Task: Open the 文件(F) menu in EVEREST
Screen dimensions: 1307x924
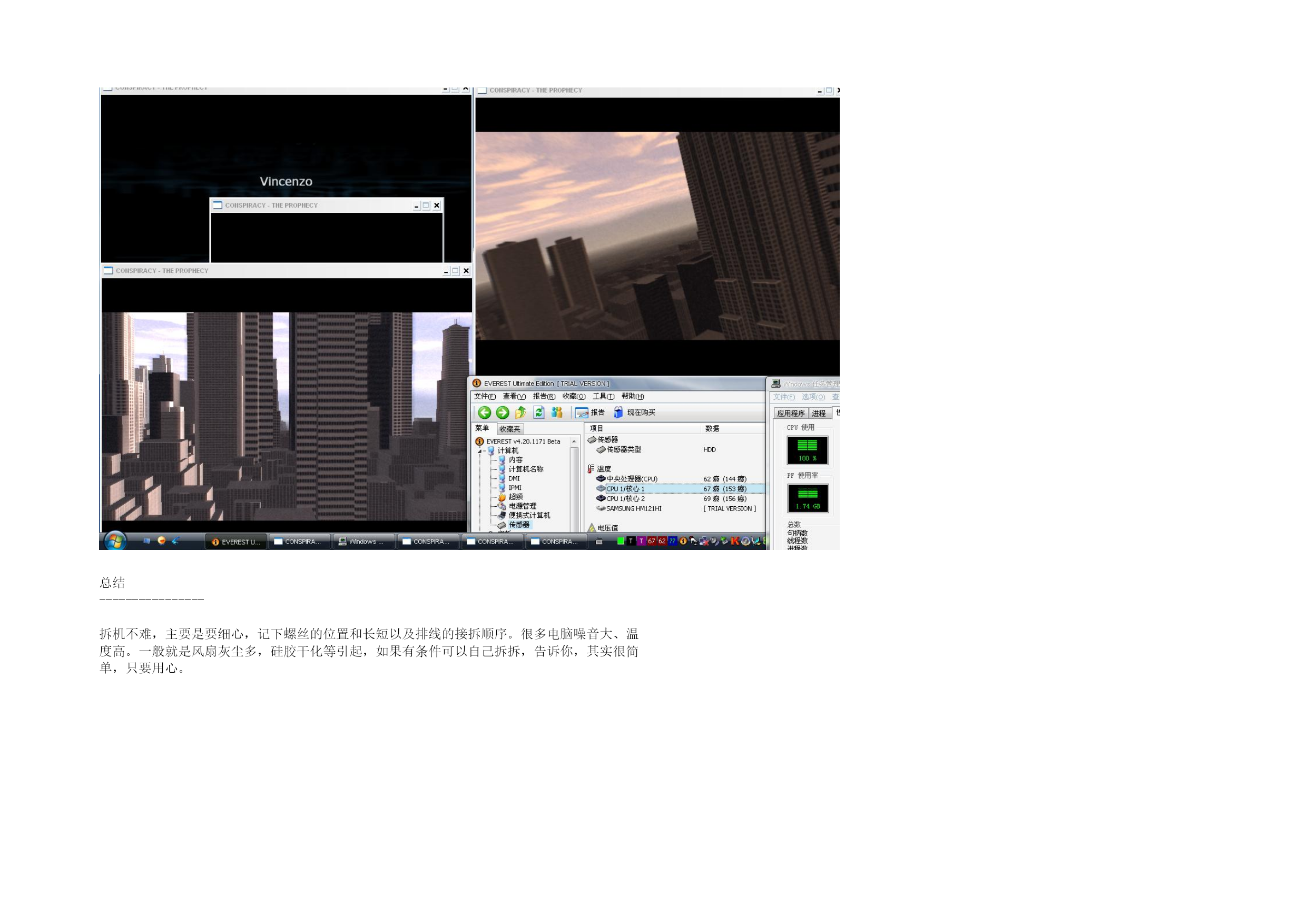Action: [485, 396]
